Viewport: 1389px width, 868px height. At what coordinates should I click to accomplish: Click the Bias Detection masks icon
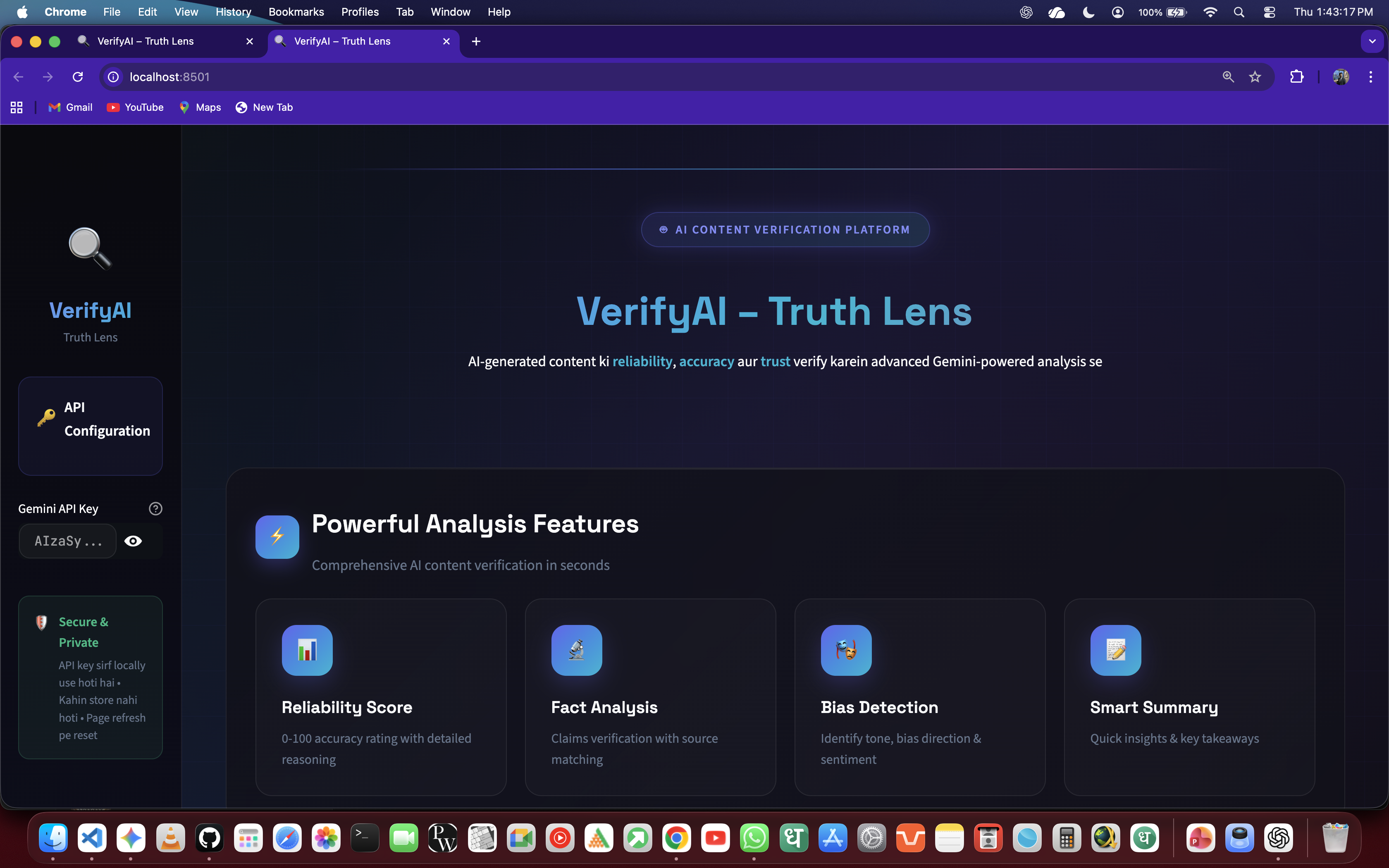pos(846,650)
